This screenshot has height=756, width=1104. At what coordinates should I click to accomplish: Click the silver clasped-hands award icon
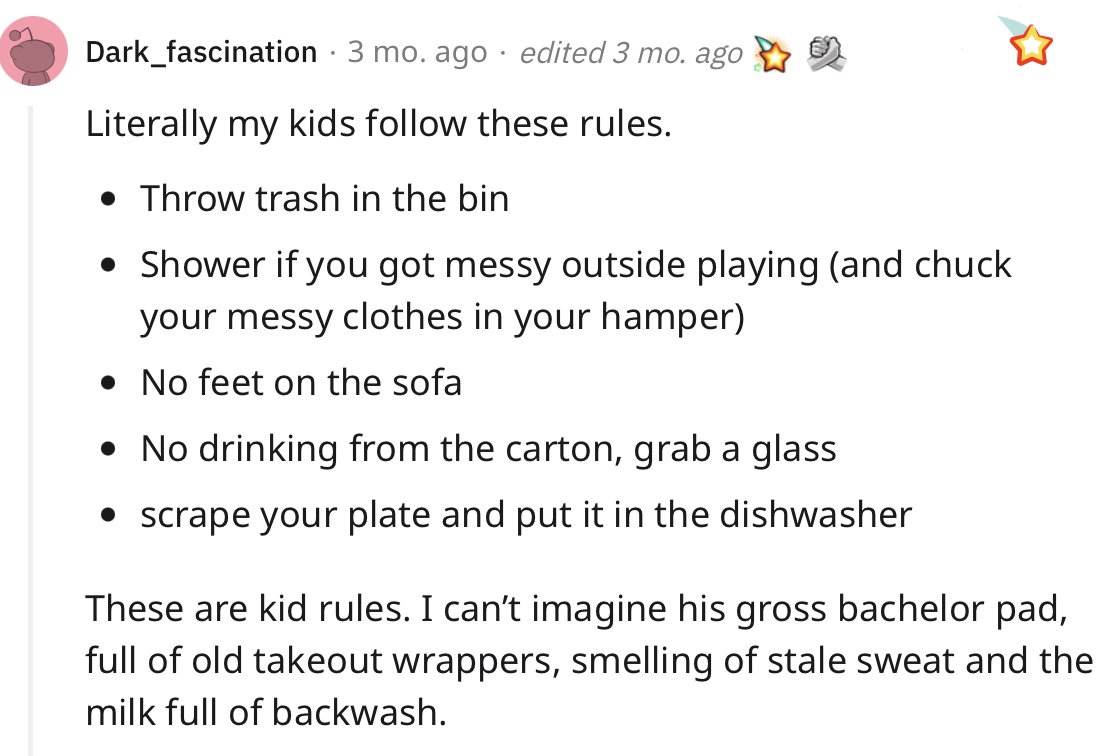[826, 53]
